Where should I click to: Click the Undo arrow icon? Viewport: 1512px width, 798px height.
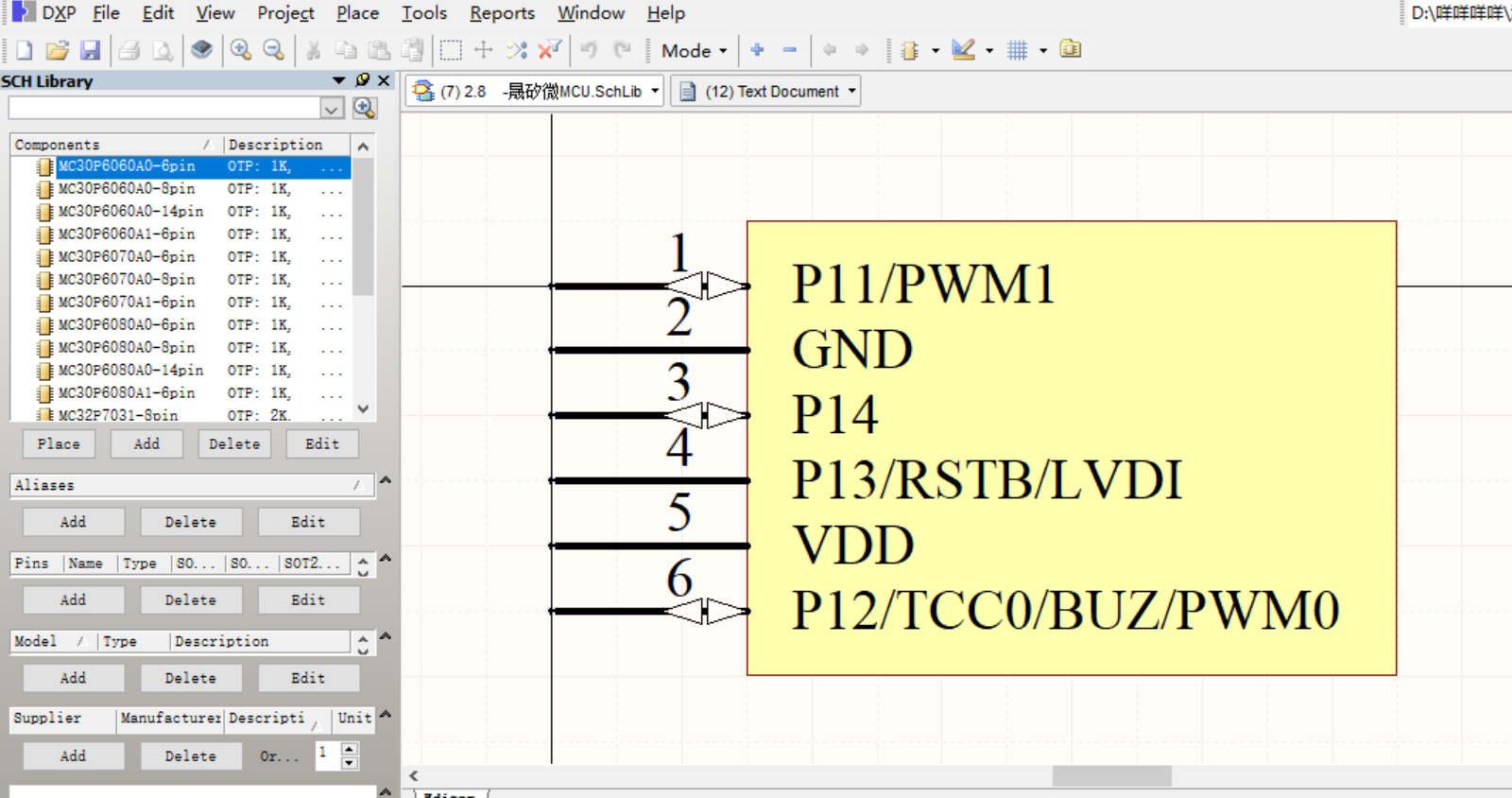click(589, 50)
